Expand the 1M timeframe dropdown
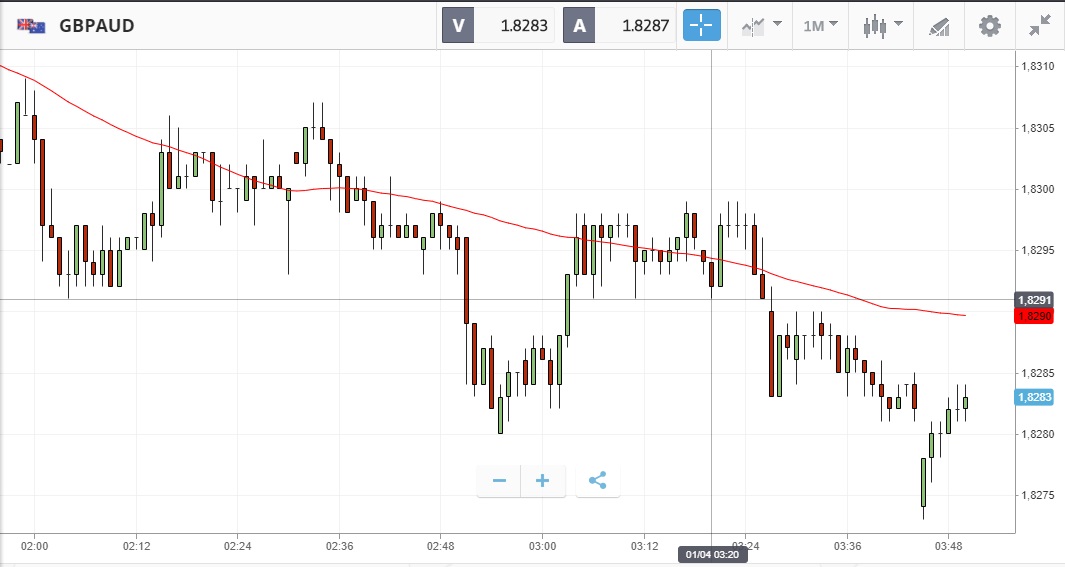The width and height of the screenshot is (1065, 567). pos(820,26)
